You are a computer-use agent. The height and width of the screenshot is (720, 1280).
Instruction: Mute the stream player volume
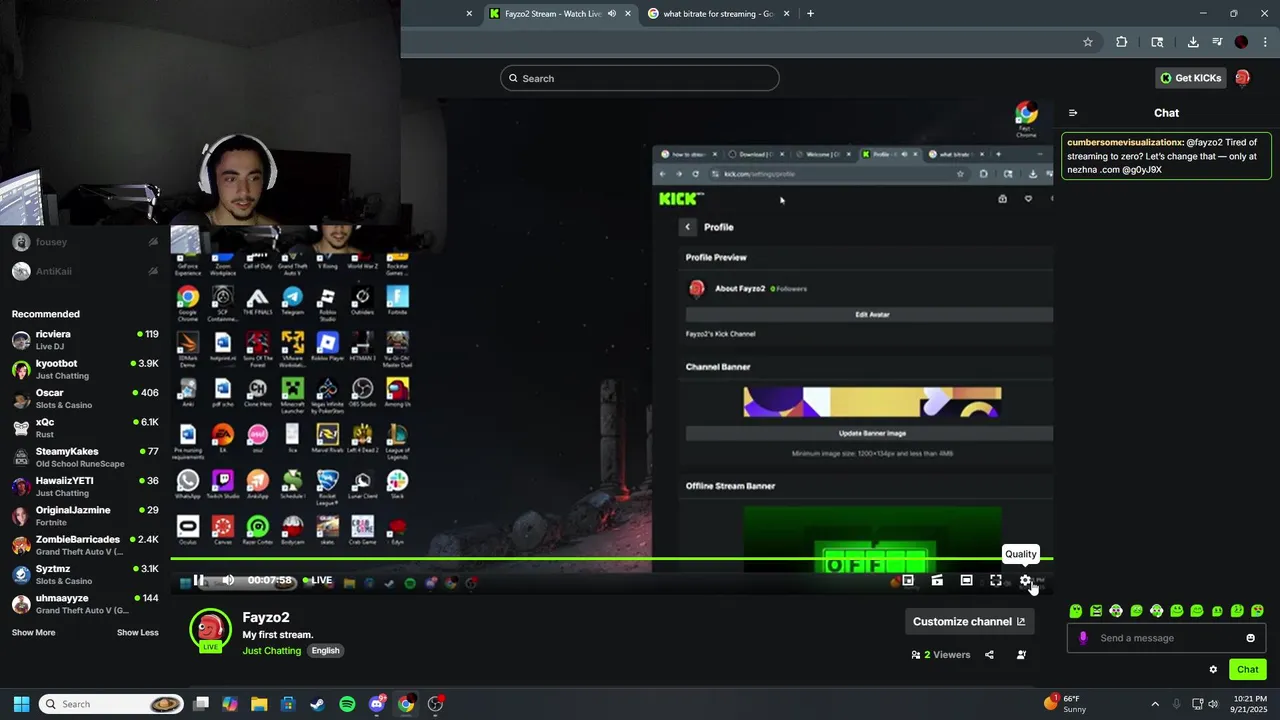coord(228,580)
